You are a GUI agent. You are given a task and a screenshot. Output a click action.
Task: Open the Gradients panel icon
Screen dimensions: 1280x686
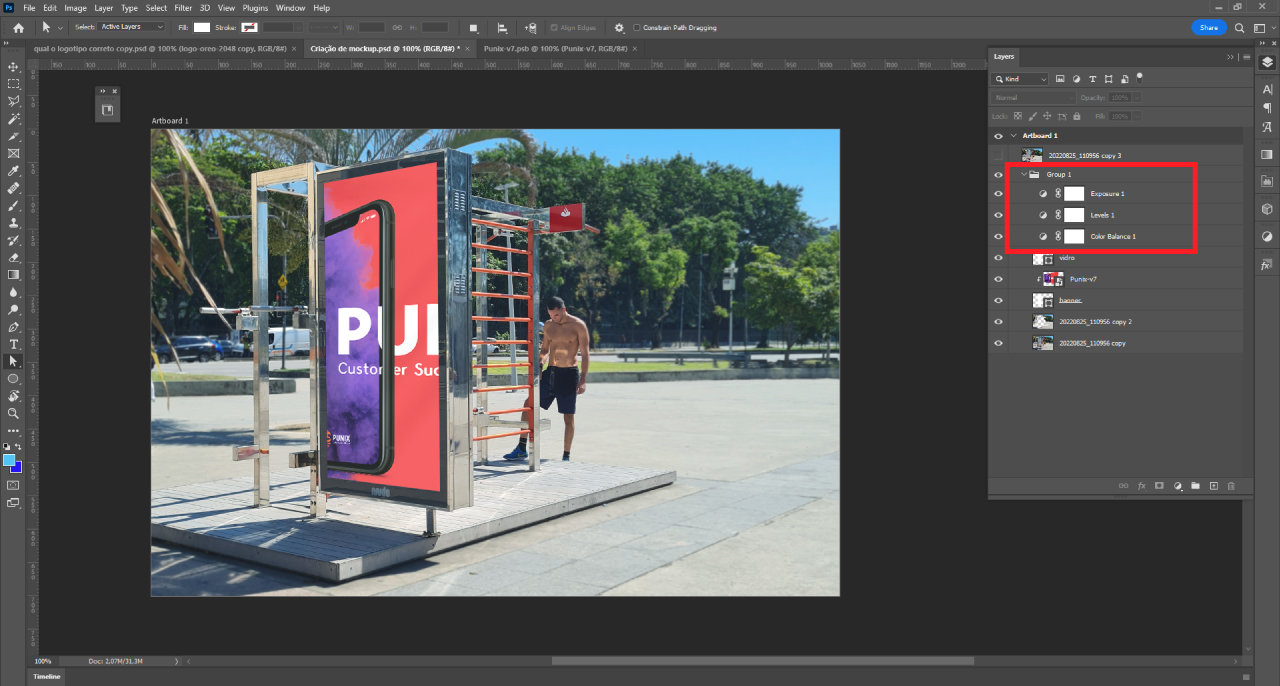(x=1267, y=154)
